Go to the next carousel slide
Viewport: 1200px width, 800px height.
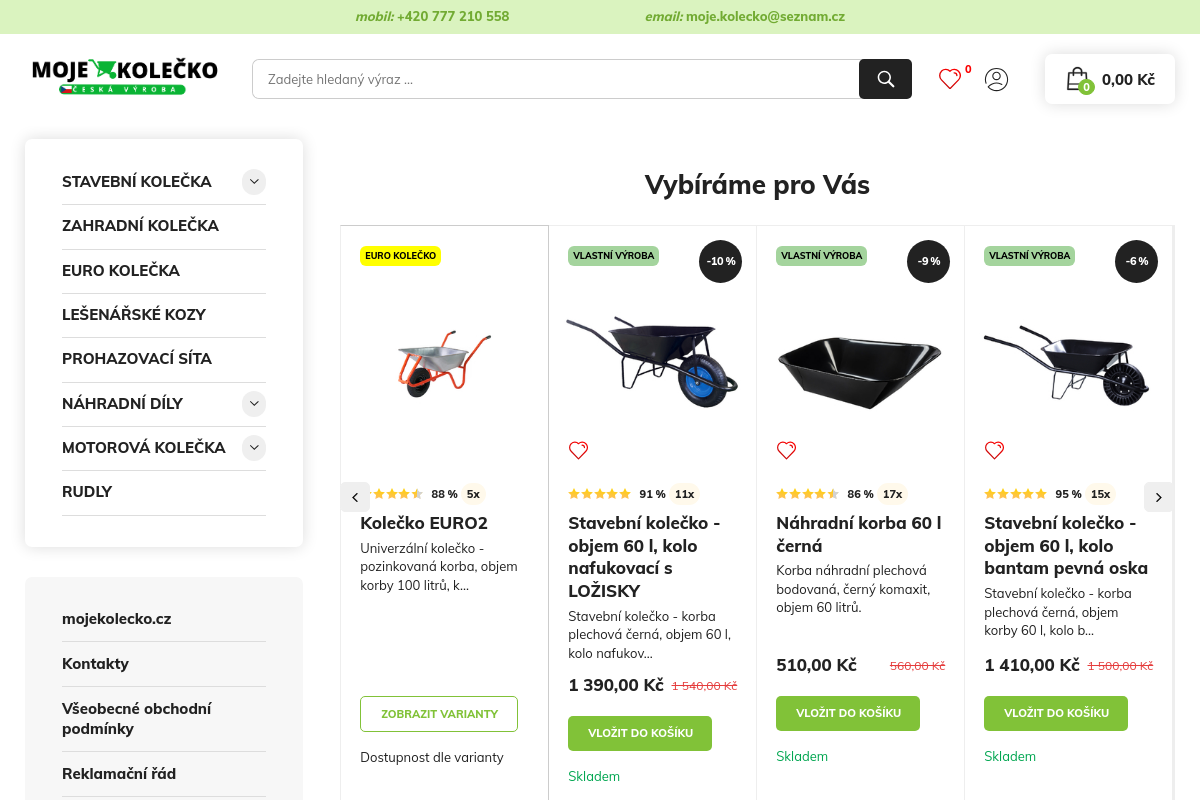(x=1158, y=497)
